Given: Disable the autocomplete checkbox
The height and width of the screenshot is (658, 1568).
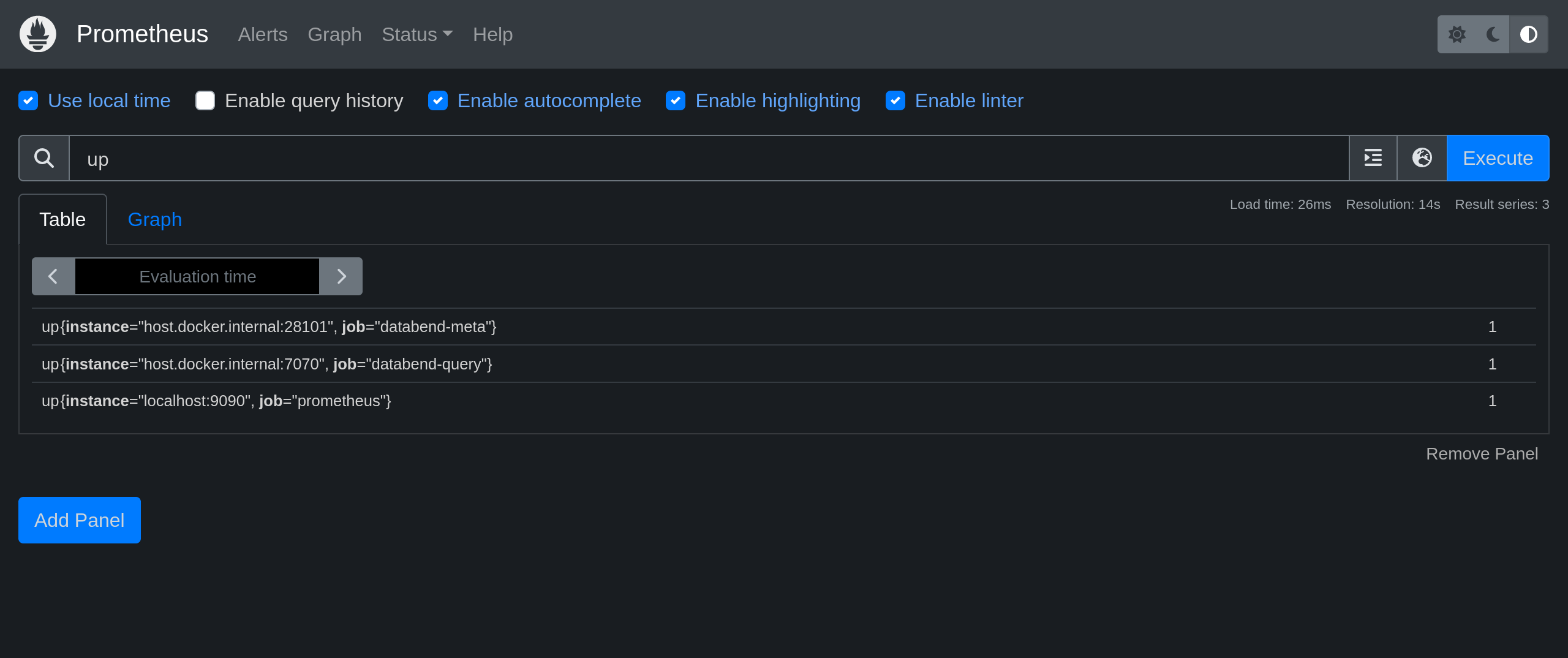Looking at the screenshot, I should (438, 100).
